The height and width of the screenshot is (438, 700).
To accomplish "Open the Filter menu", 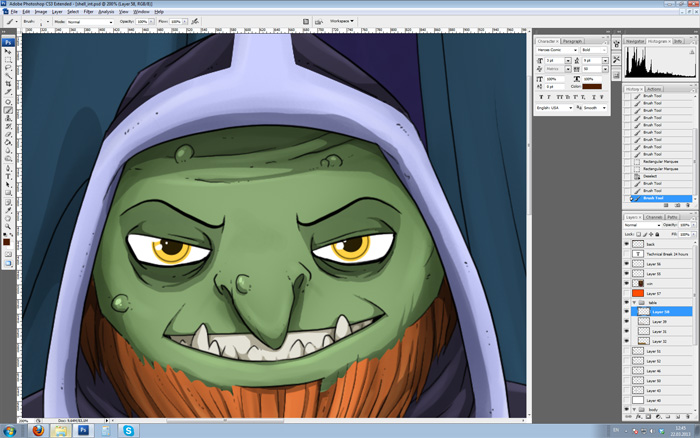I will click(88, 12).
